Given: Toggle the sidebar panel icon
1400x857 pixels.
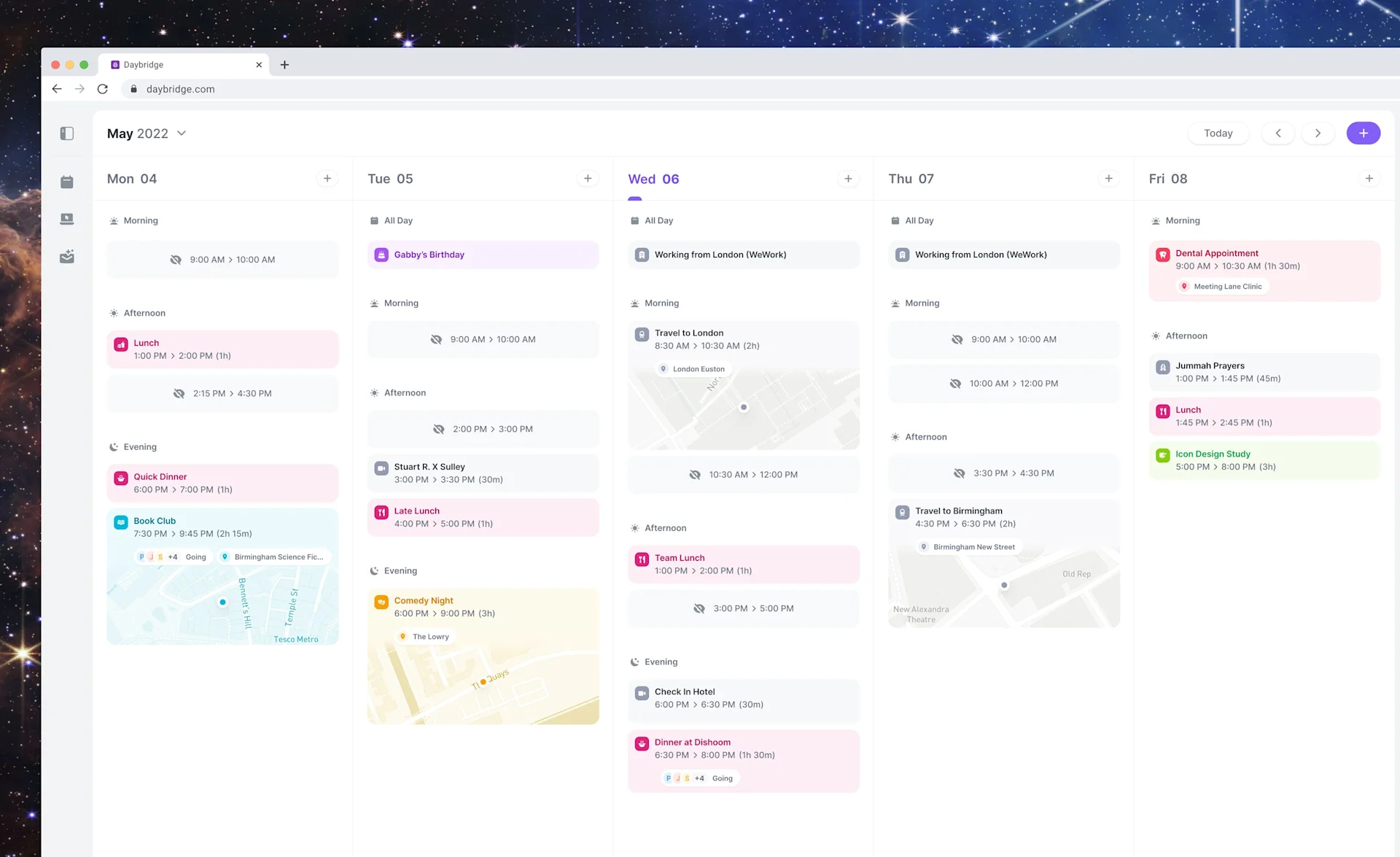Looking at the screenshot, I should 67,133.
